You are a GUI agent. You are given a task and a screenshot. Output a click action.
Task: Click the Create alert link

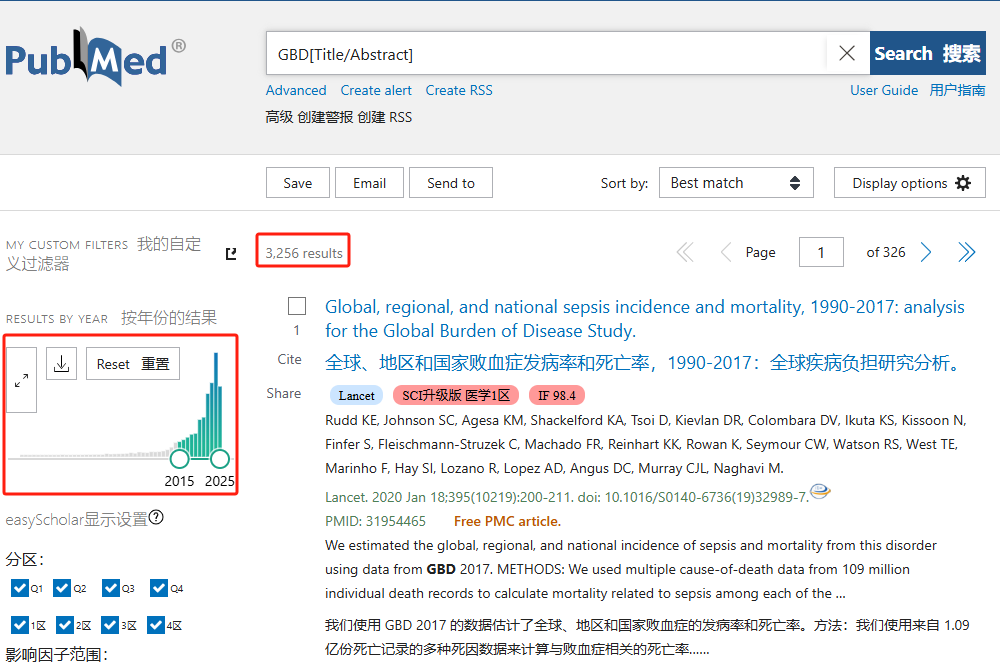click(x=376, y=91)
